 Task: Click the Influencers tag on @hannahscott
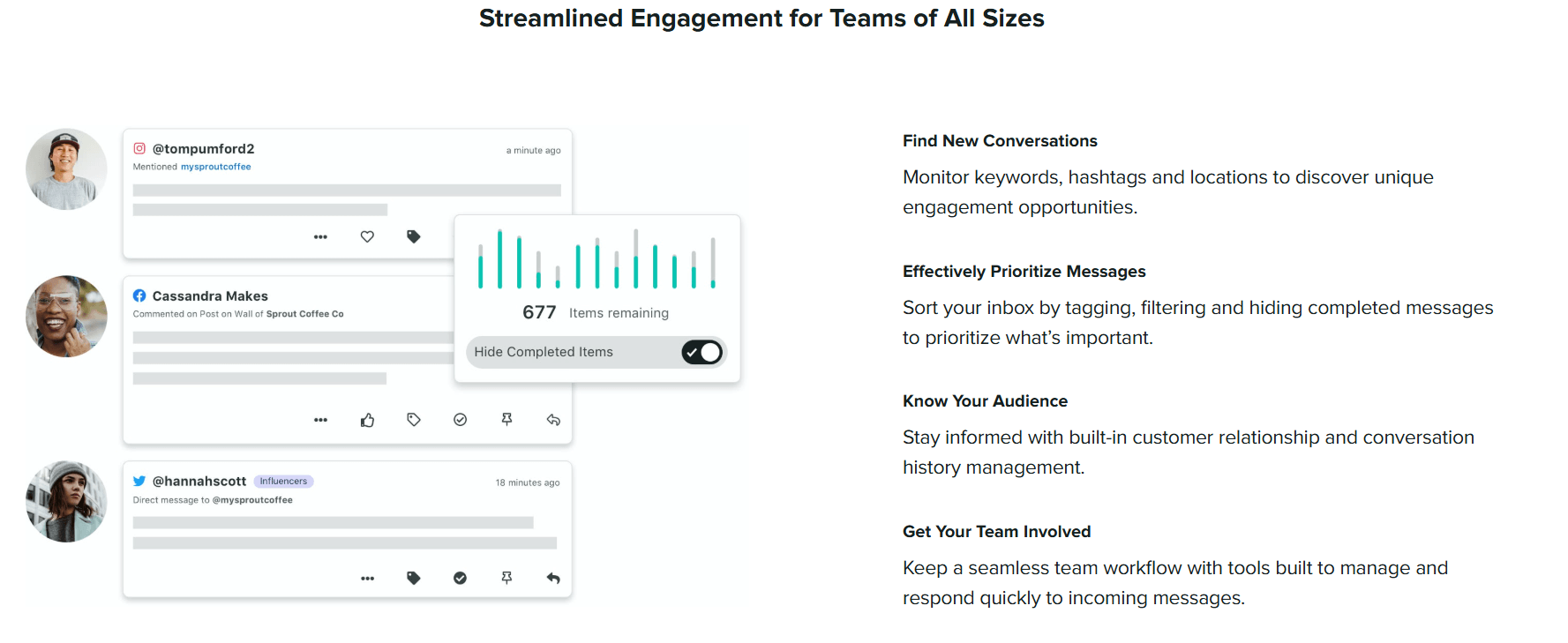click(x=283, y=482)
